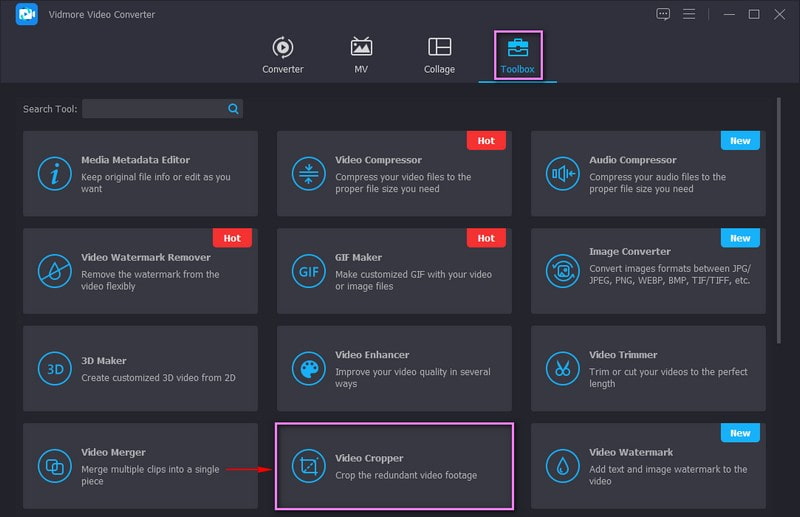Click the Image Converter icon

(562, 271)
